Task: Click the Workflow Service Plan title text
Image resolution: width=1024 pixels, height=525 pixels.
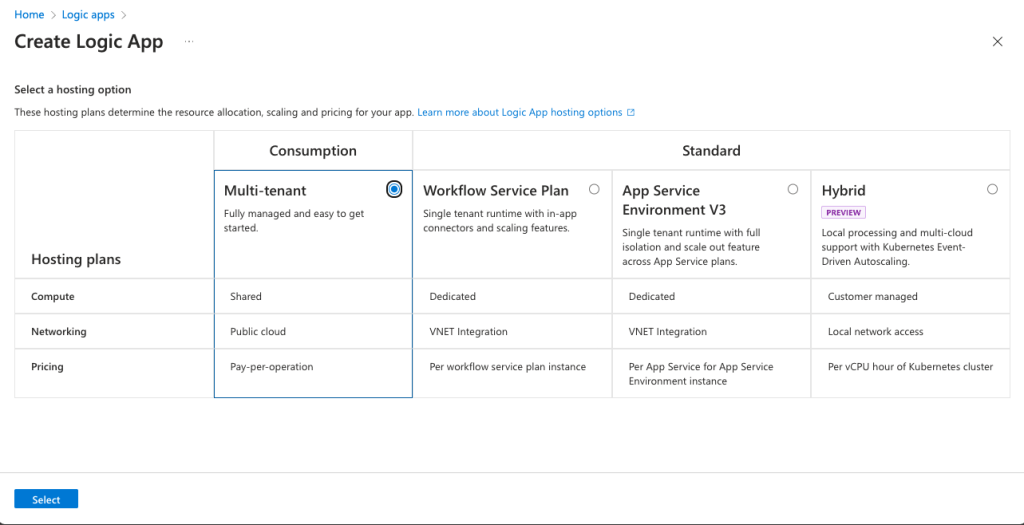Action: click(496, 191)
